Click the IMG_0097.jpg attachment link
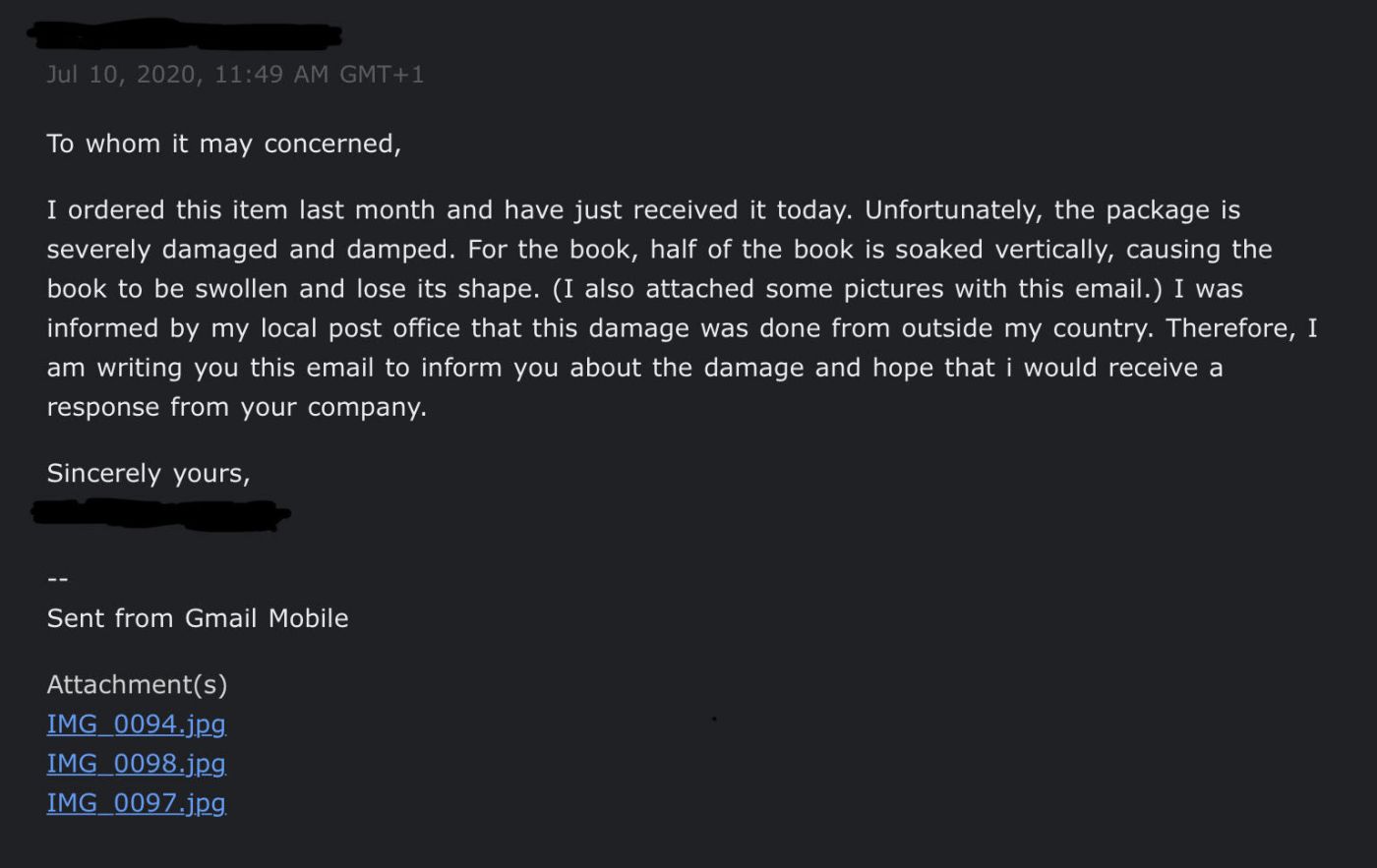This screenshot has width=1377, height=868. tap(136, 803)
